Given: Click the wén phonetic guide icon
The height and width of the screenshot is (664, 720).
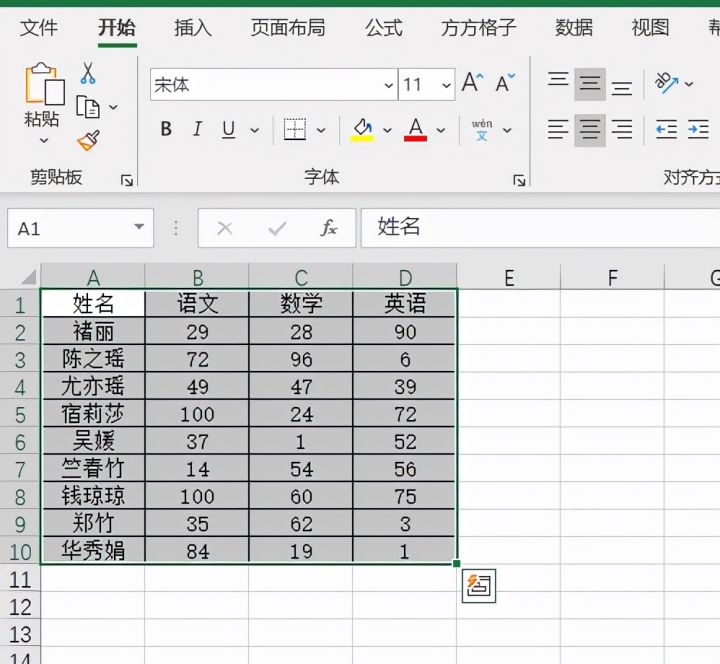Looking at the screenshot, I should click(x=482, y=129).
